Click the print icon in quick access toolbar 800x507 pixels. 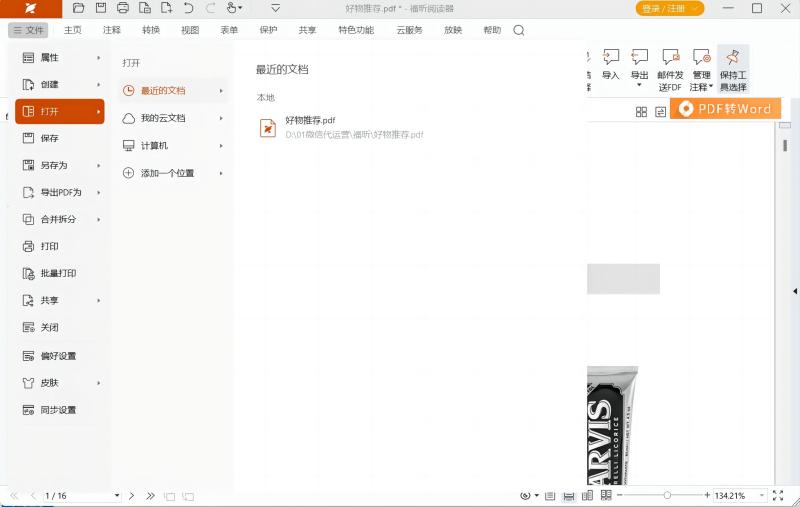[123, 8]
